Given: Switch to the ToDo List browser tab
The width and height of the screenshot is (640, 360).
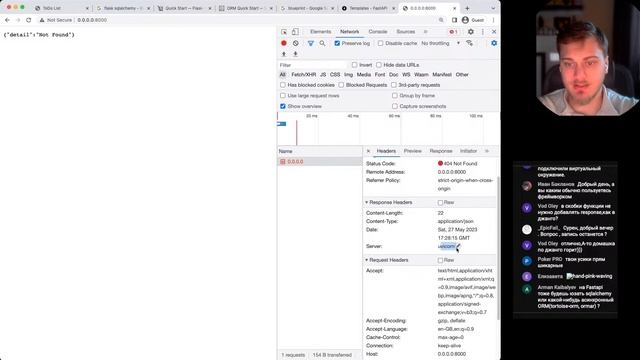Looking at the screenshot, I should point(61,8).
